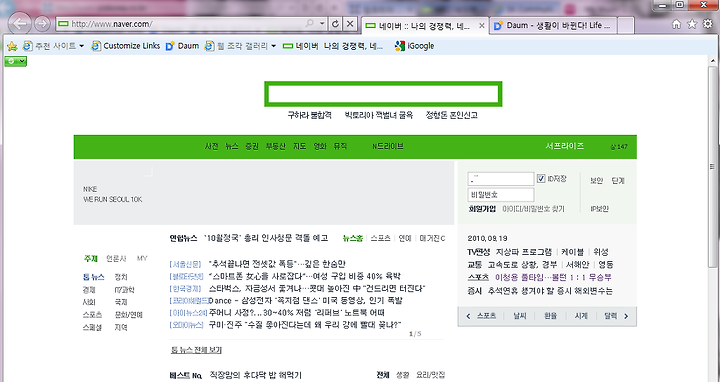Image resolution: width=720 pixels, height=382 pixels.
Task: Open 사전 in the green menu
Action: point(212,146)
